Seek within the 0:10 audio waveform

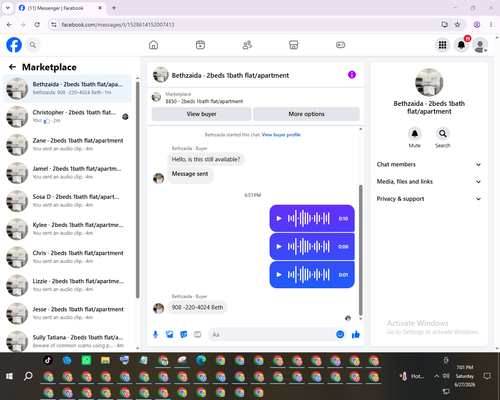[309, 219]
